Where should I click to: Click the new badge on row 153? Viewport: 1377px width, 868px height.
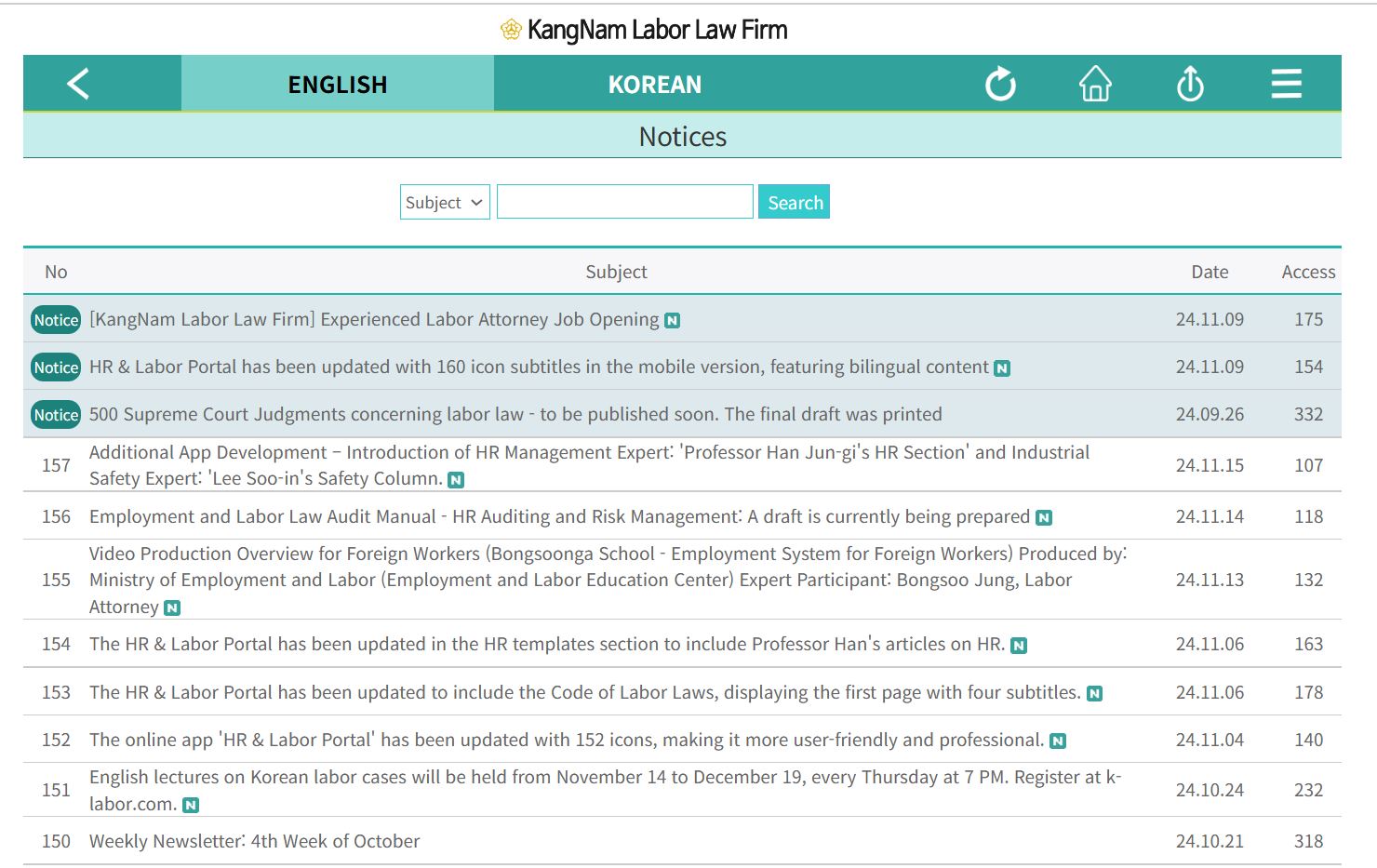(1095, 694)
